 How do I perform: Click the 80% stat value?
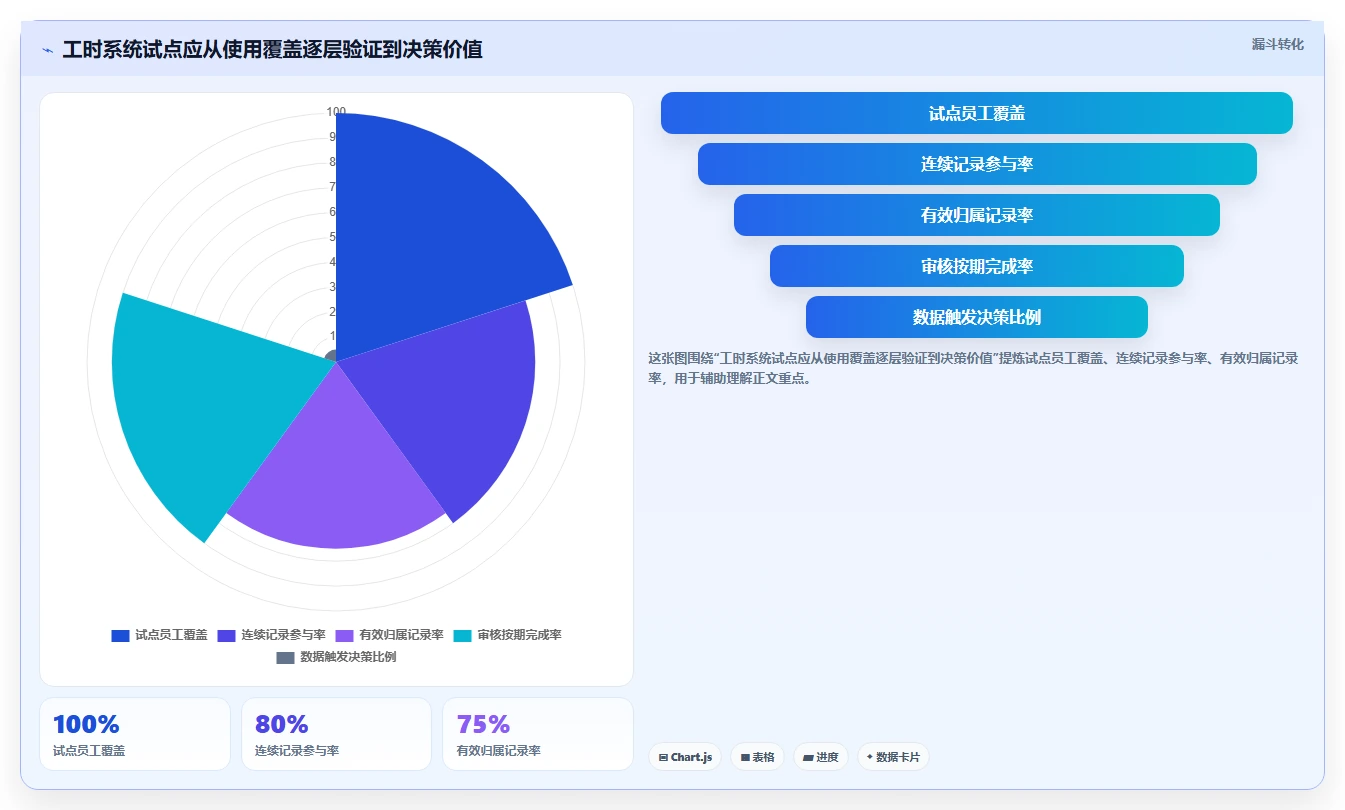(x=282, y=724)
